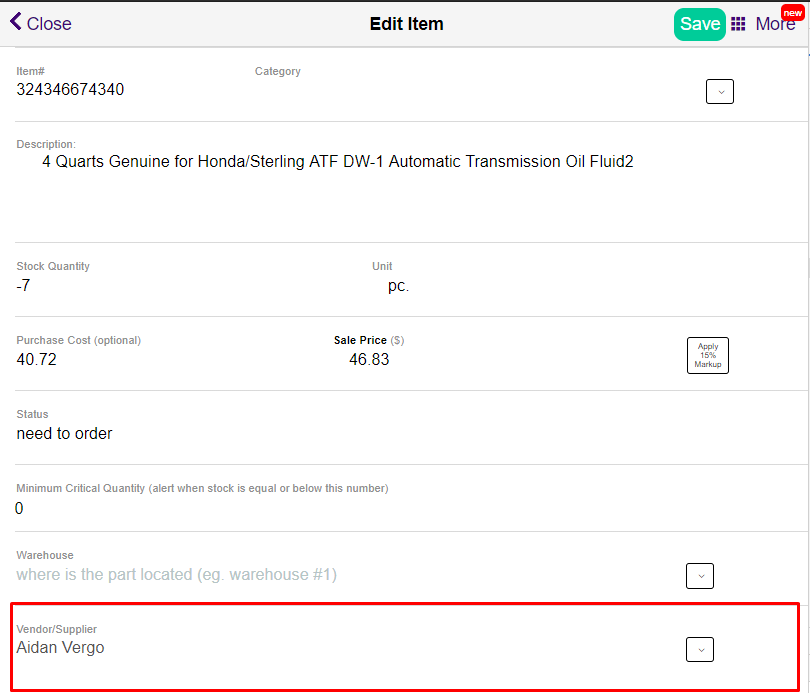Edit the Minimum Critical Quantity value
Screen dimensions: 810x693
[18, 508]
